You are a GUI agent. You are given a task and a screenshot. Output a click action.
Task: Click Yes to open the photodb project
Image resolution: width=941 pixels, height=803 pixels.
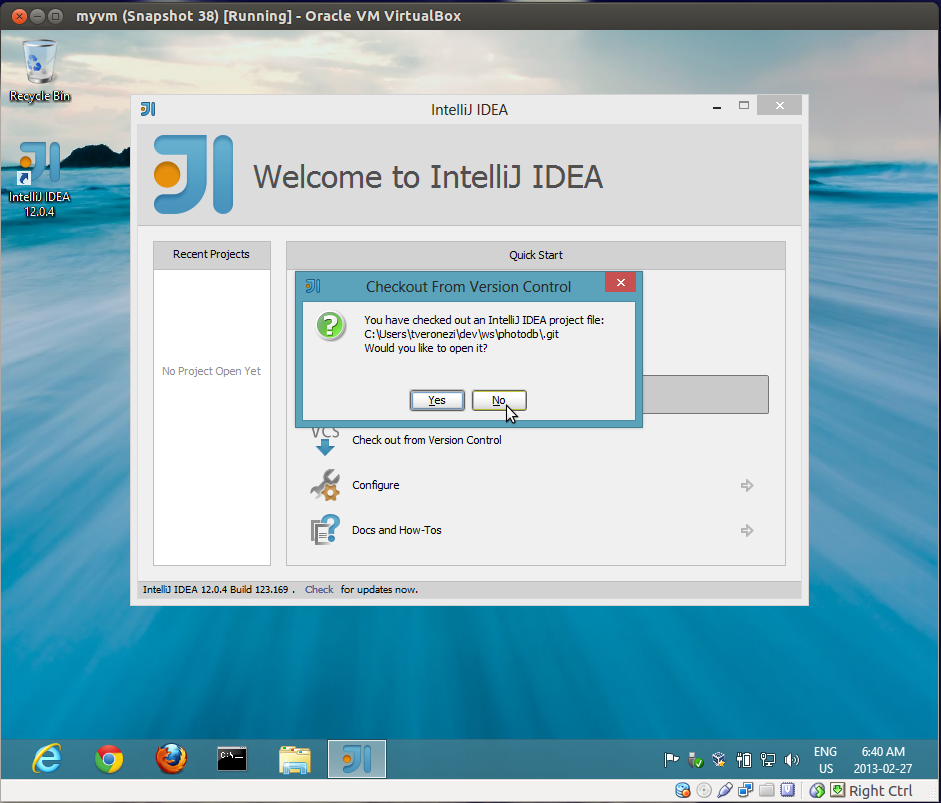pyautogui.click(x=437, y=399)
